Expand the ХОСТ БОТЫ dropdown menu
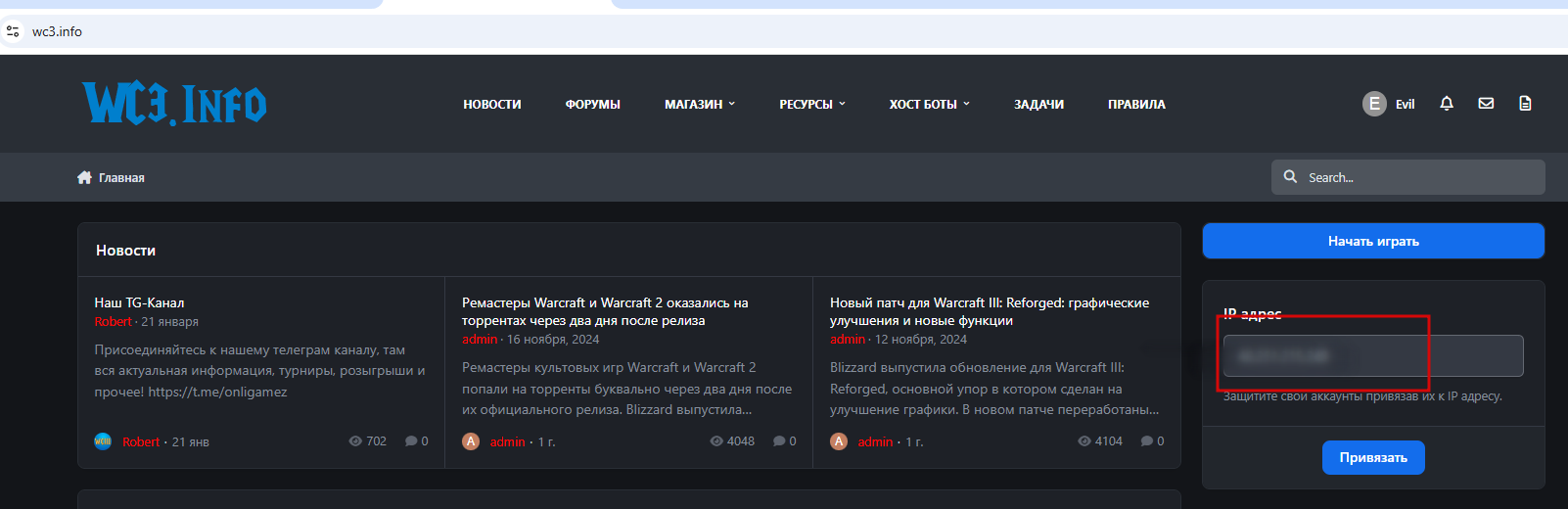Image resolution: width=1568 pixels, height=509 pixels. 930,104
